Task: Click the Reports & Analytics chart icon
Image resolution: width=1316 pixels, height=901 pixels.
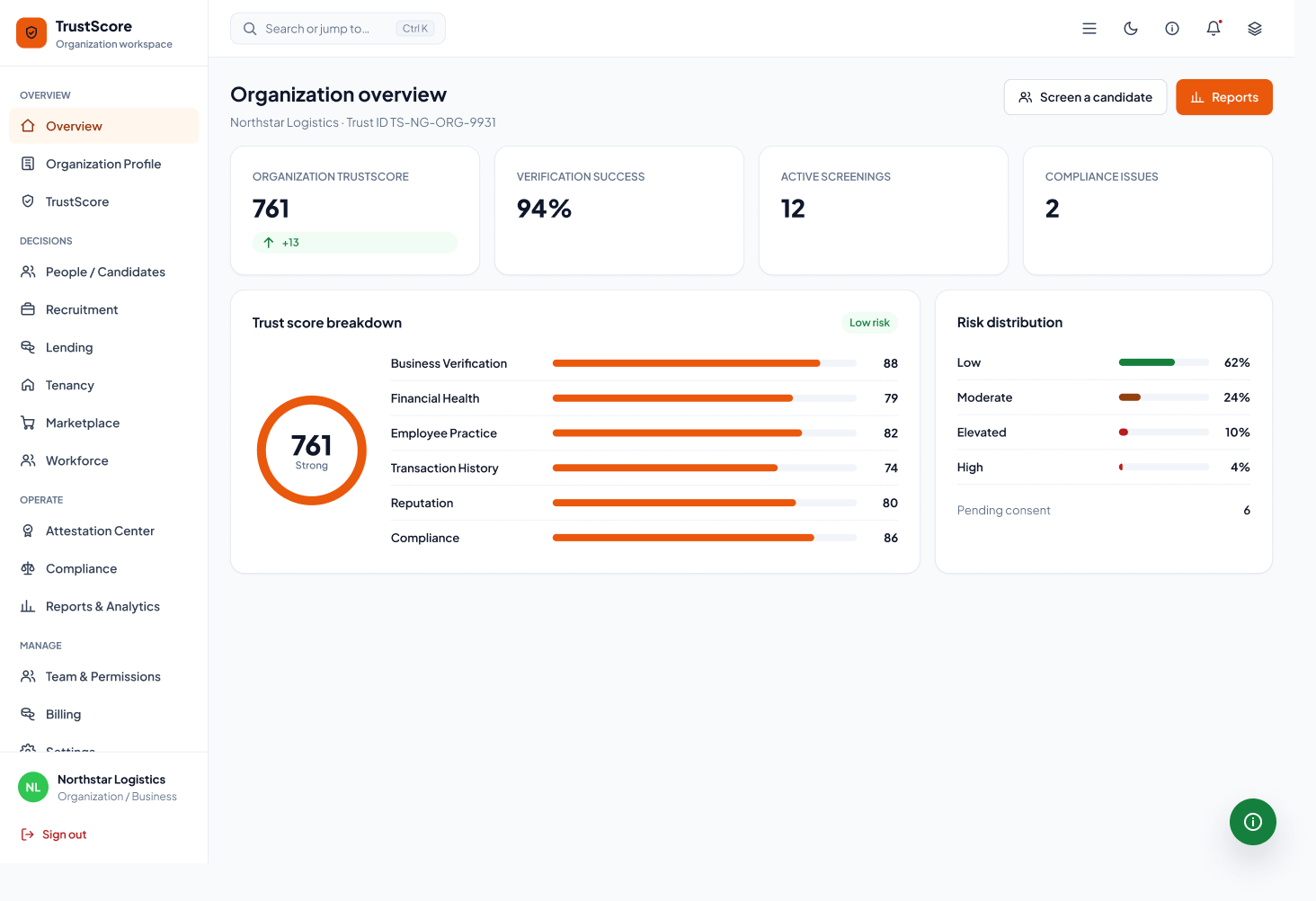Action: coord(28,606)
